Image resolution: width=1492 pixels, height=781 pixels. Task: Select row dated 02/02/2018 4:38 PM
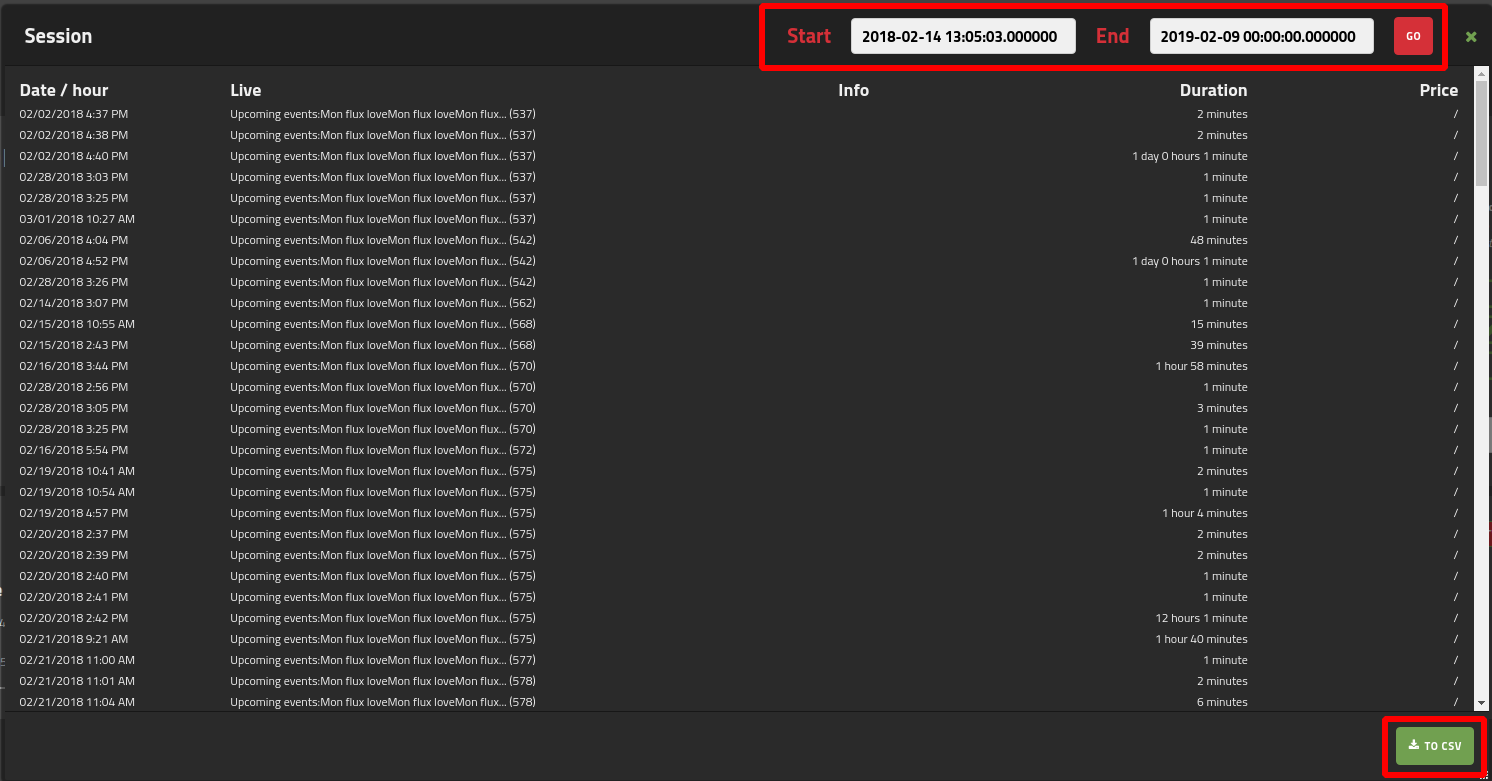click(739, 135)
